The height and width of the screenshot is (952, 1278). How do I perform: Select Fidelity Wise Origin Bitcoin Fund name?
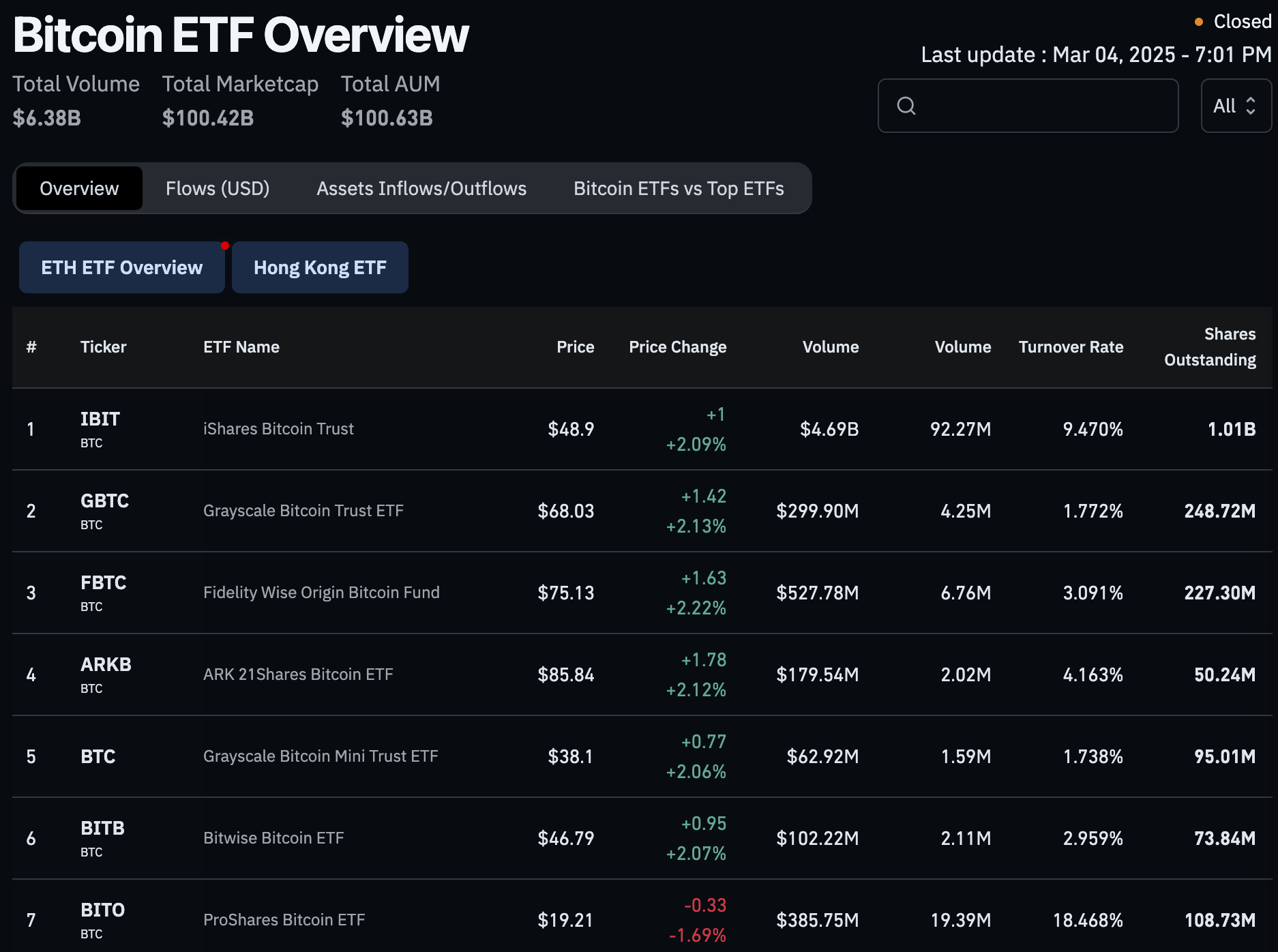[x=321, y=593]
